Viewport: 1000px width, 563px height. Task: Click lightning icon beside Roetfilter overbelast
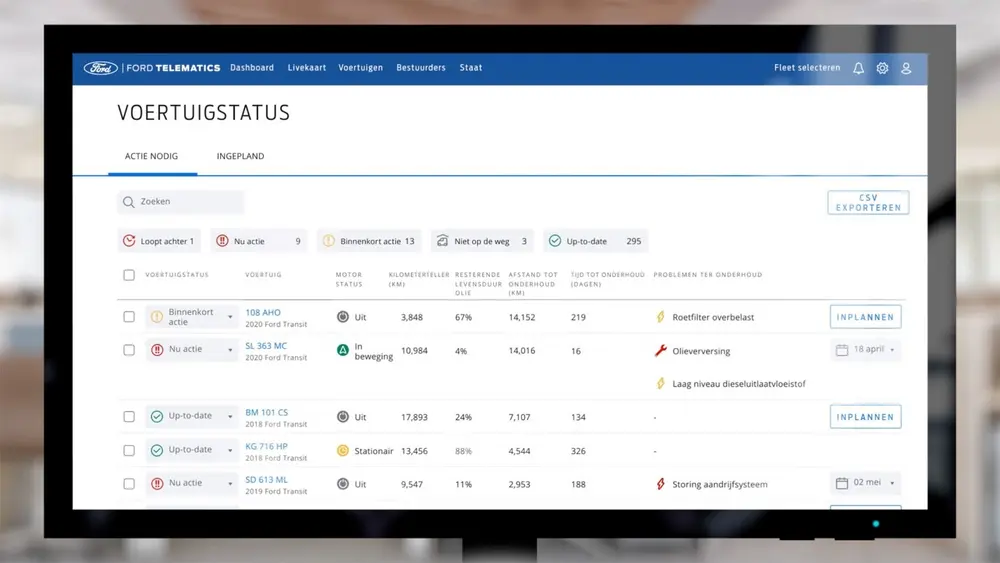(660, 317)
